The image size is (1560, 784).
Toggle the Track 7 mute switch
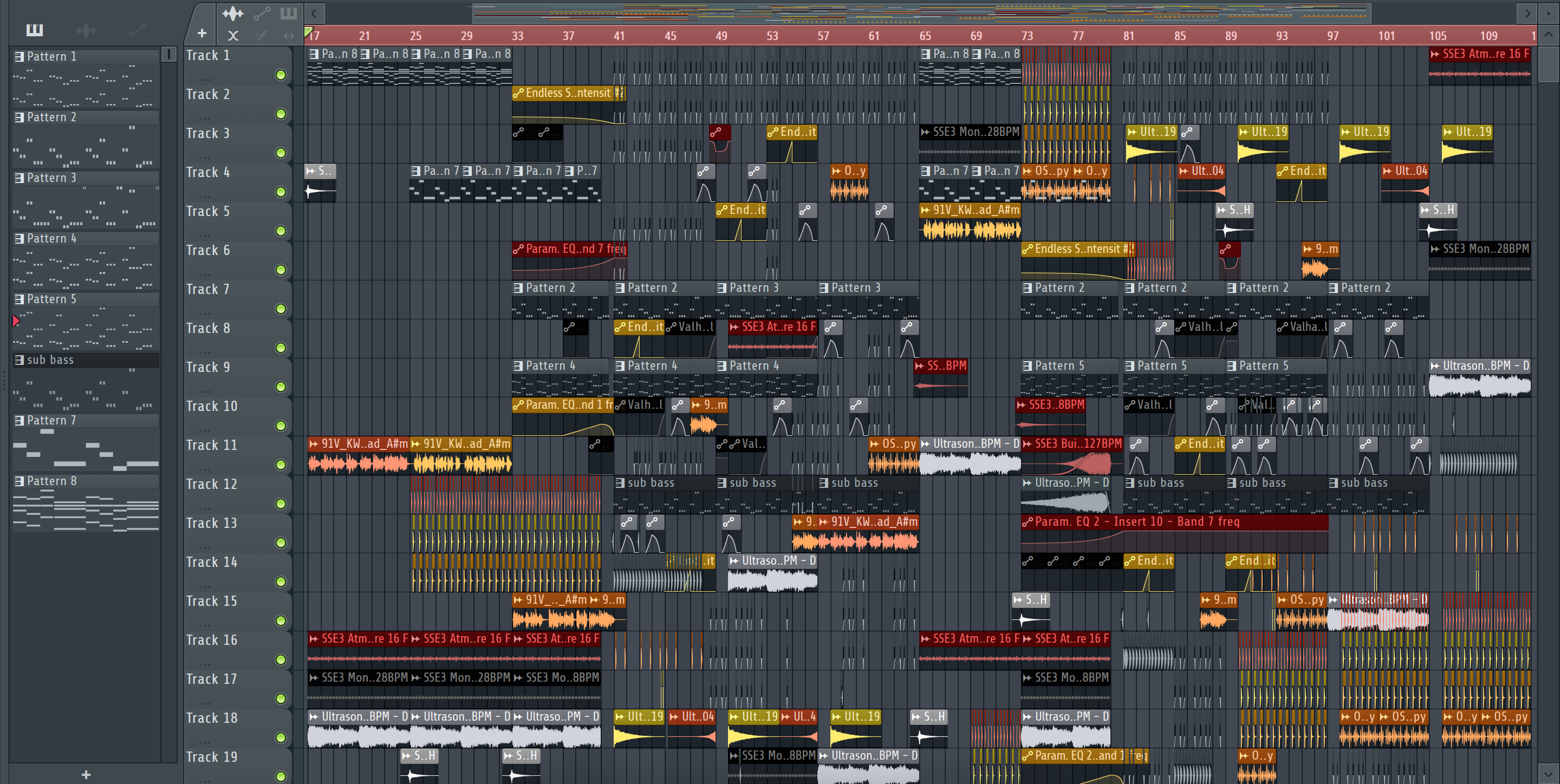(281, 309)
